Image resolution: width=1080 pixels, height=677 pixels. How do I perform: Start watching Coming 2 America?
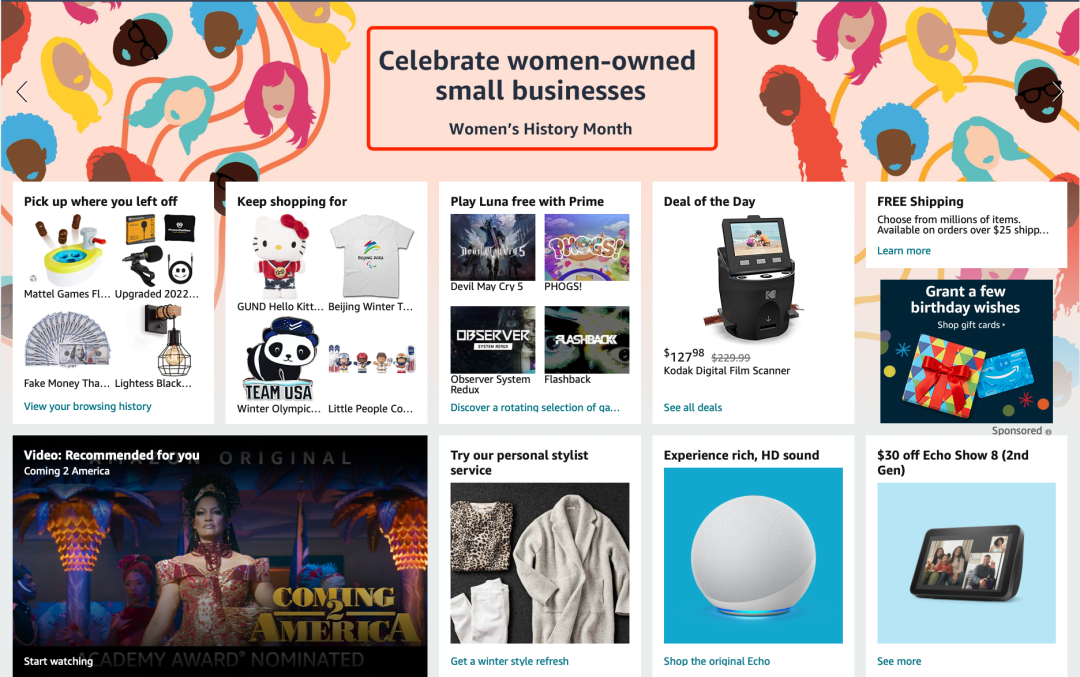click(x=58, y=661)
